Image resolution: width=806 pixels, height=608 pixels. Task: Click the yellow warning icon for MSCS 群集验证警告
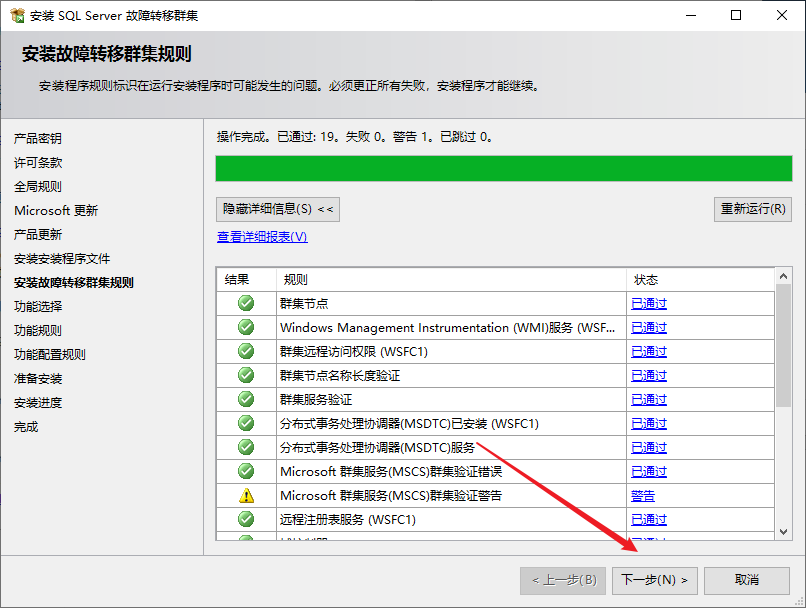coord(245,496)
